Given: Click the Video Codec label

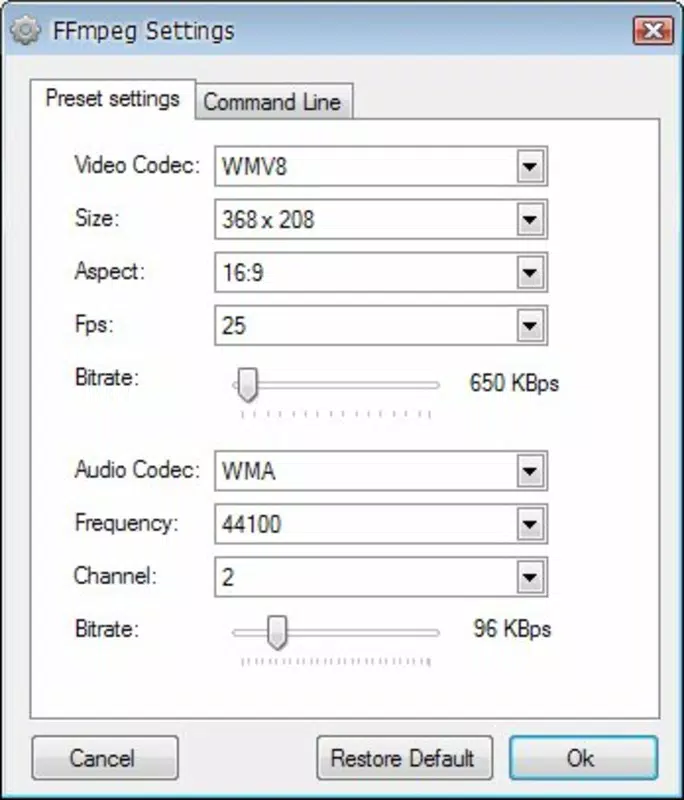Looking at the screenshot, I should pyautogui.click(x=137, y=165).
